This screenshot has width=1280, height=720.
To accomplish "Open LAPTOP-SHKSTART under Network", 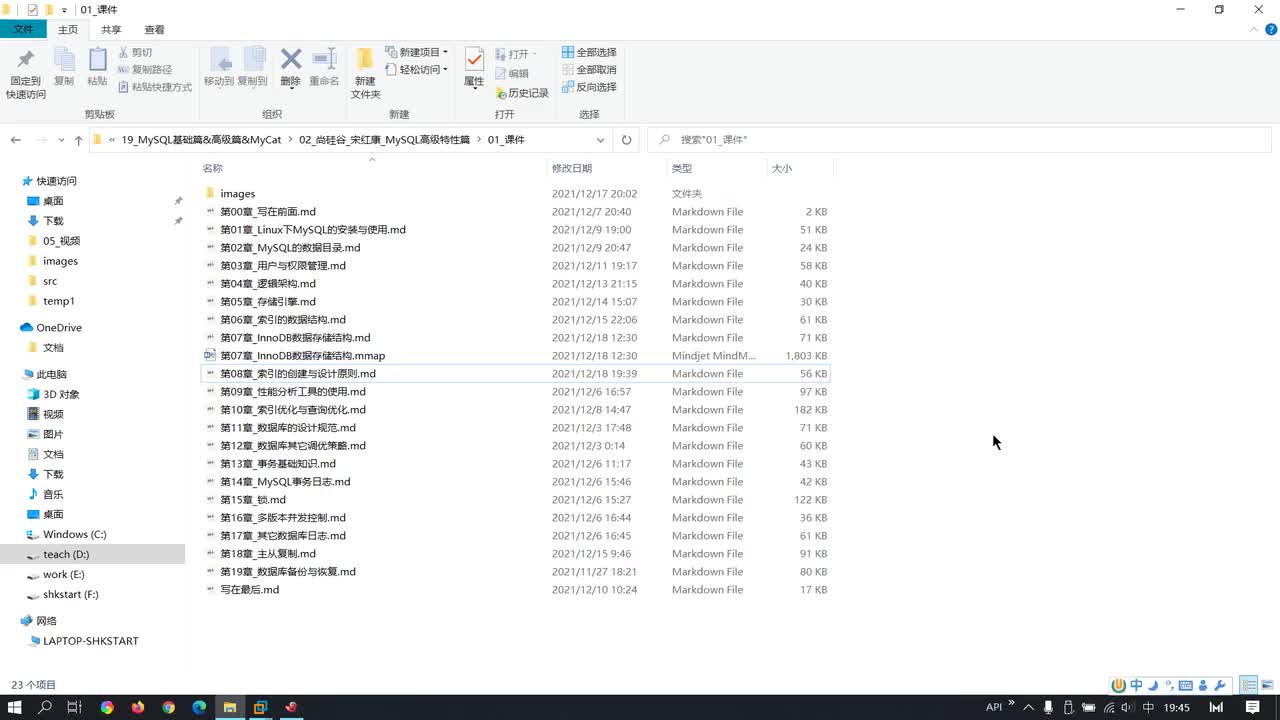I will click(90, 641).
